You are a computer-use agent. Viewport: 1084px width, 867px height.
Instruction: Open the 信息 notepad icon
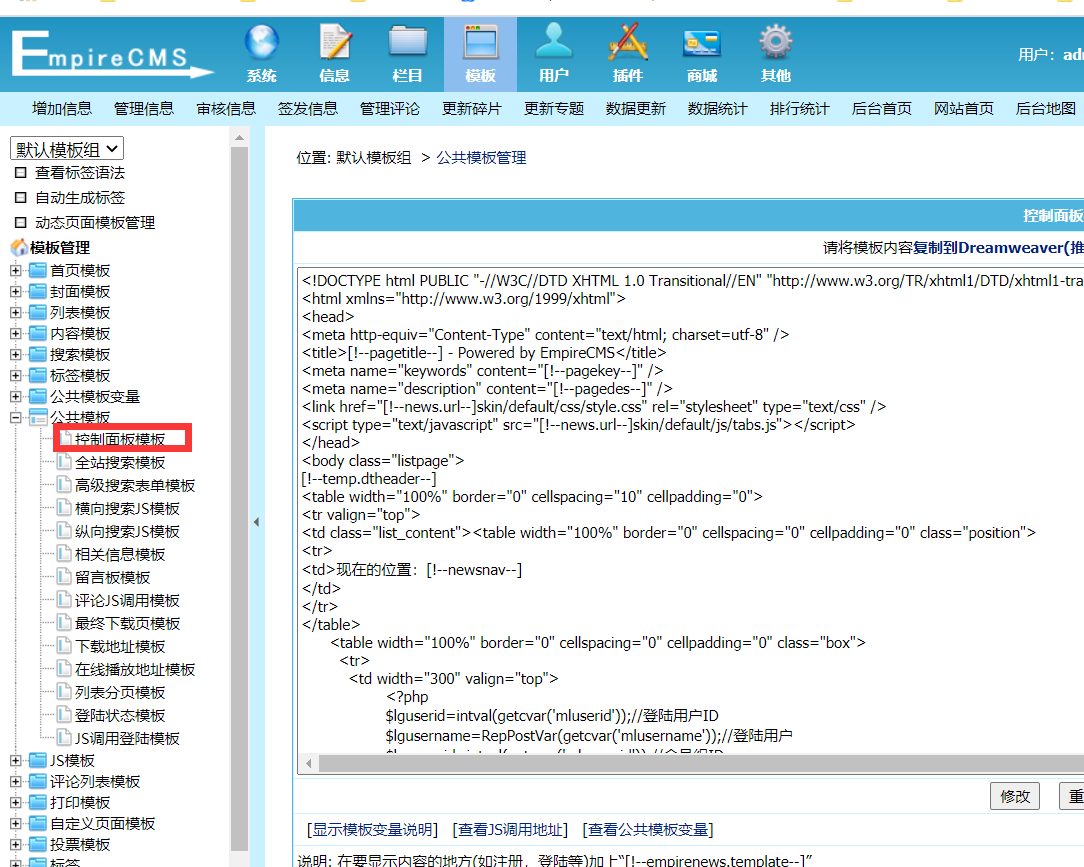pyautogui.click(x=335, y=41)
